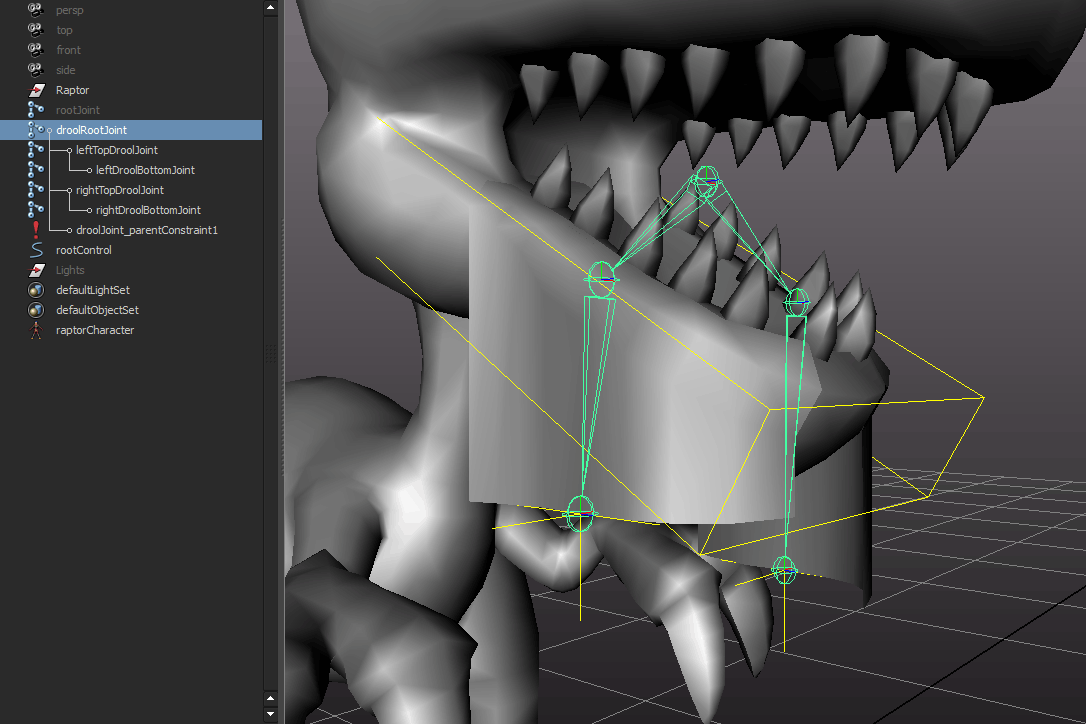Click the joint icon beside rootJoint

(x=36, y=110)
